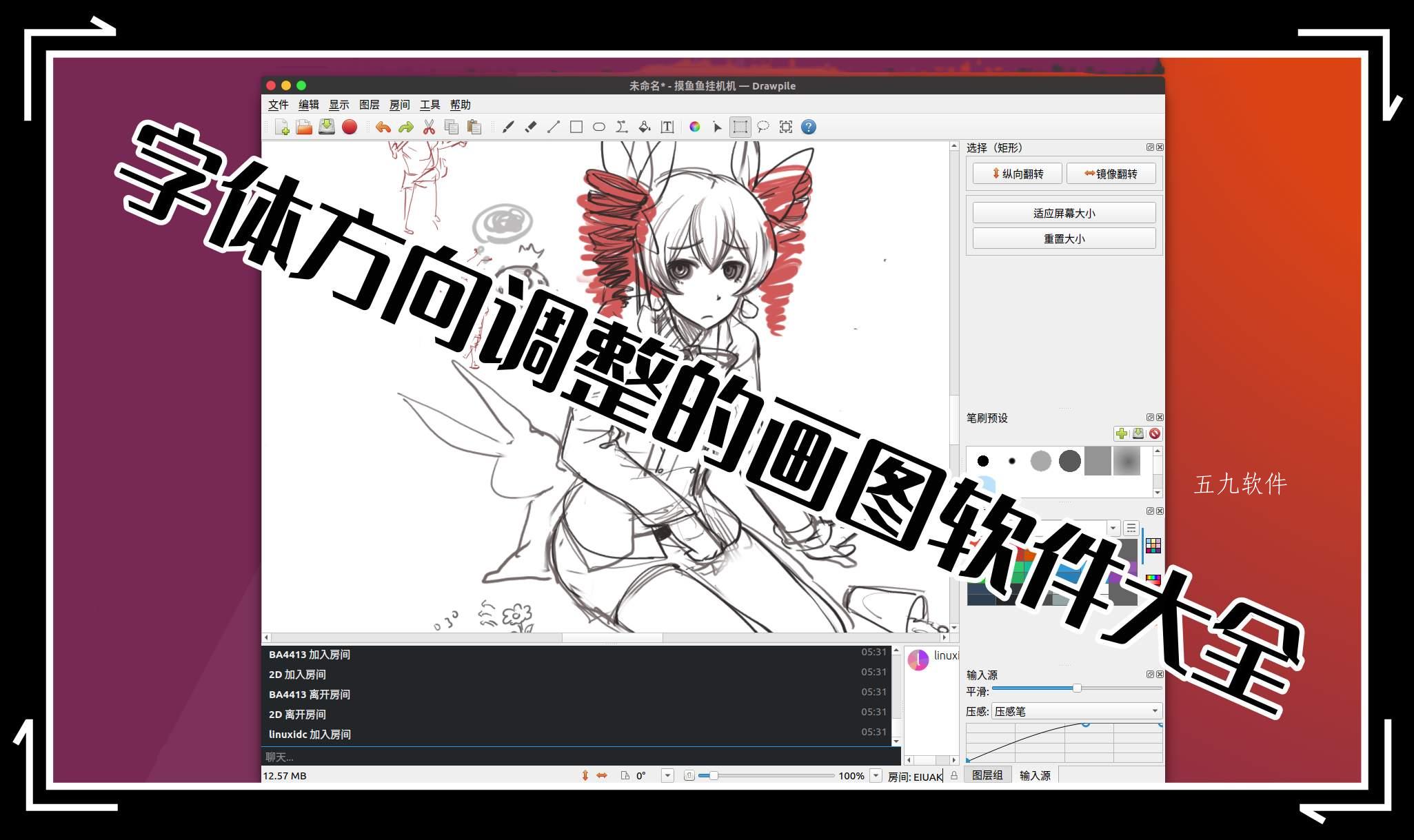
Task: Switch to the 图层组 tab
Action: click(x=987, y=775)
